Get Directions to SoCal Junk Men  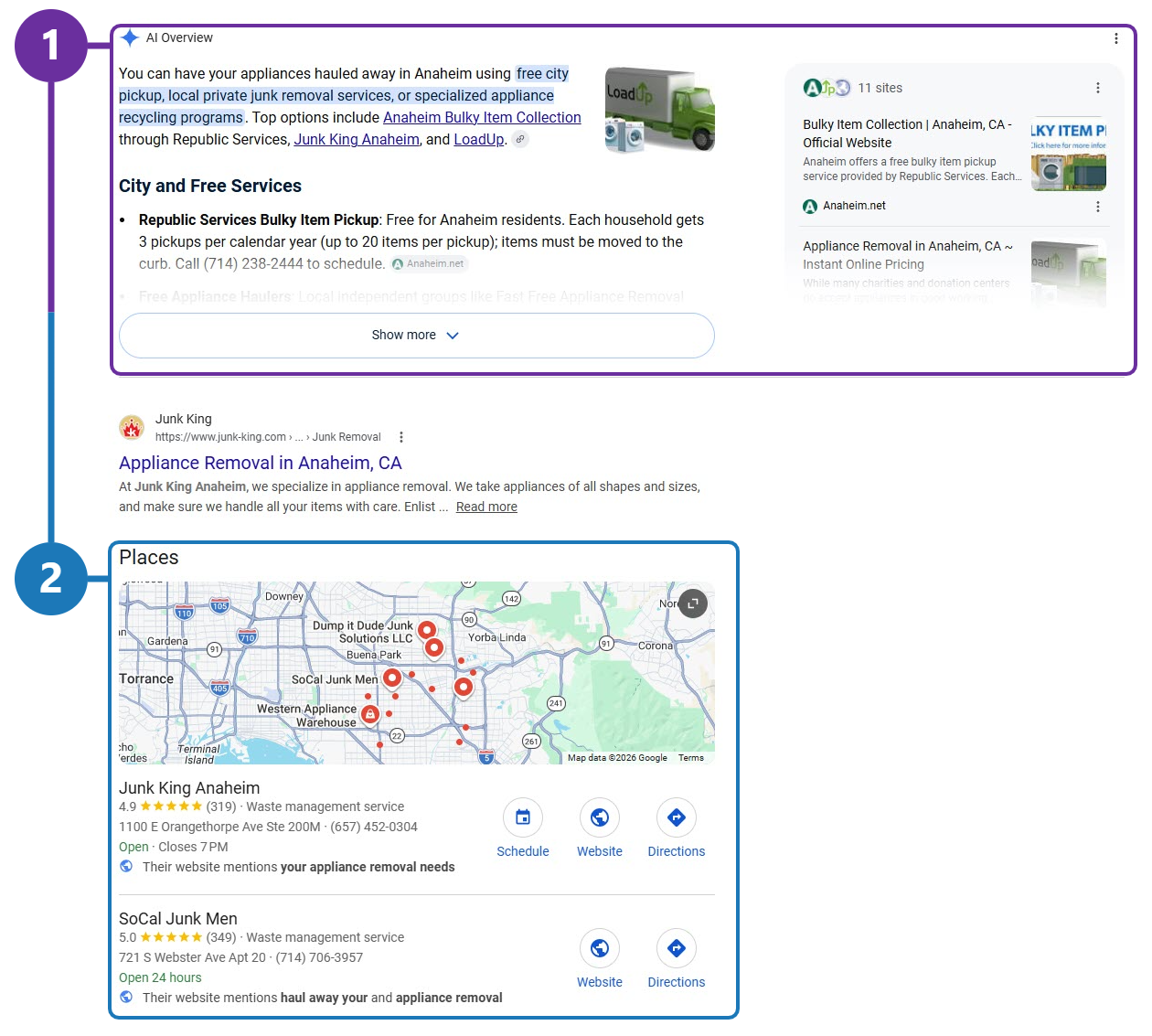pos(677,948)
